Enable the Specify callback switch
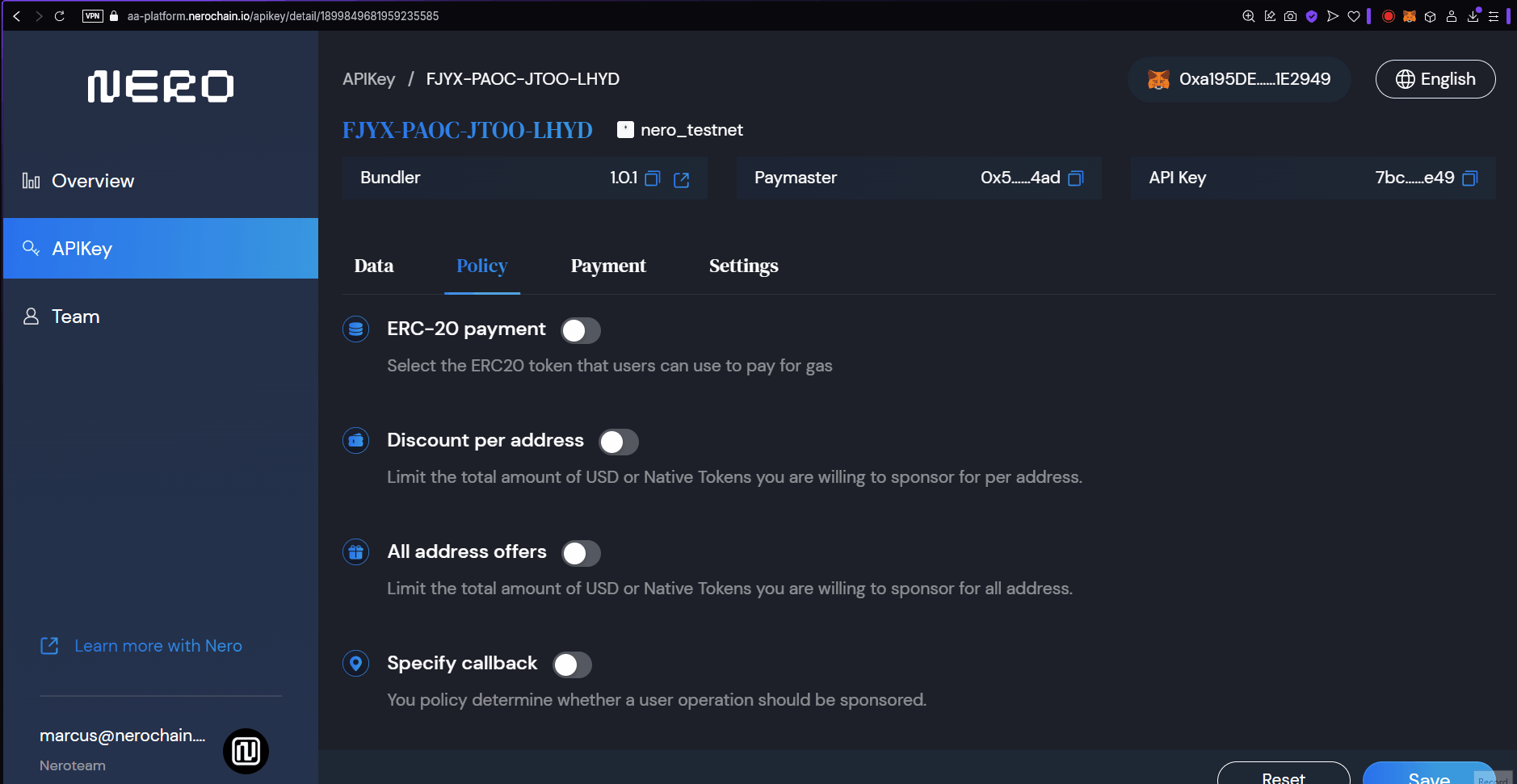 click(x=572, y=665)
